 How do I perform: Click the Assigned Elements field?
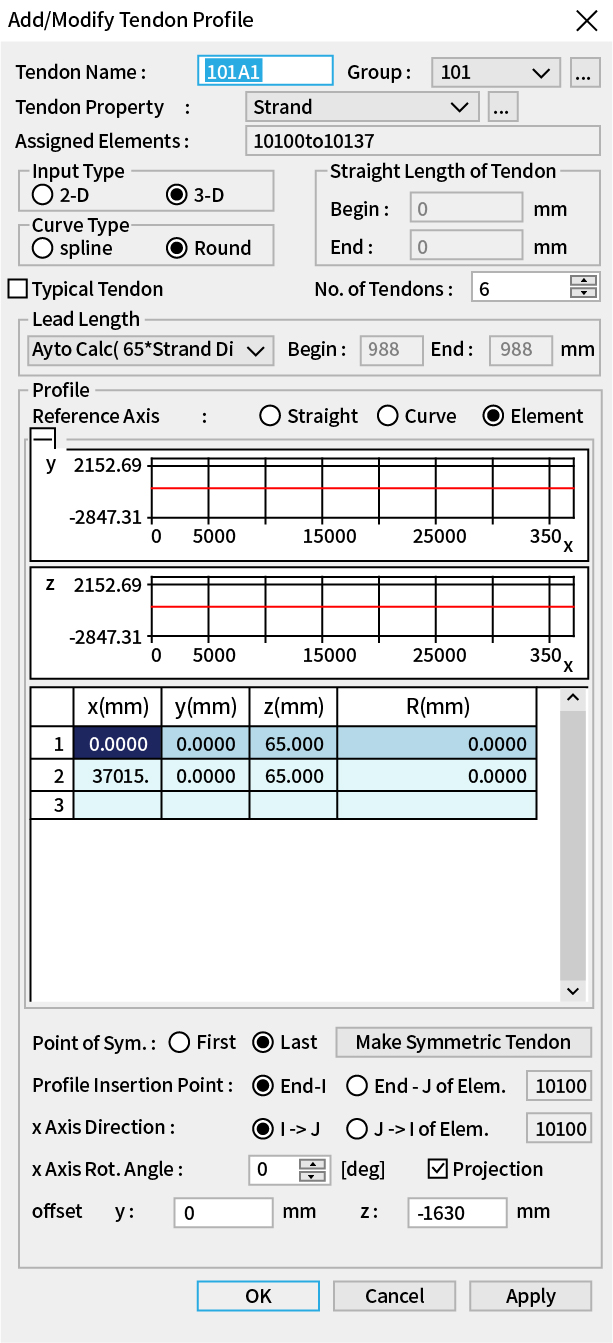pyautogui.click(x=422, y=141)
